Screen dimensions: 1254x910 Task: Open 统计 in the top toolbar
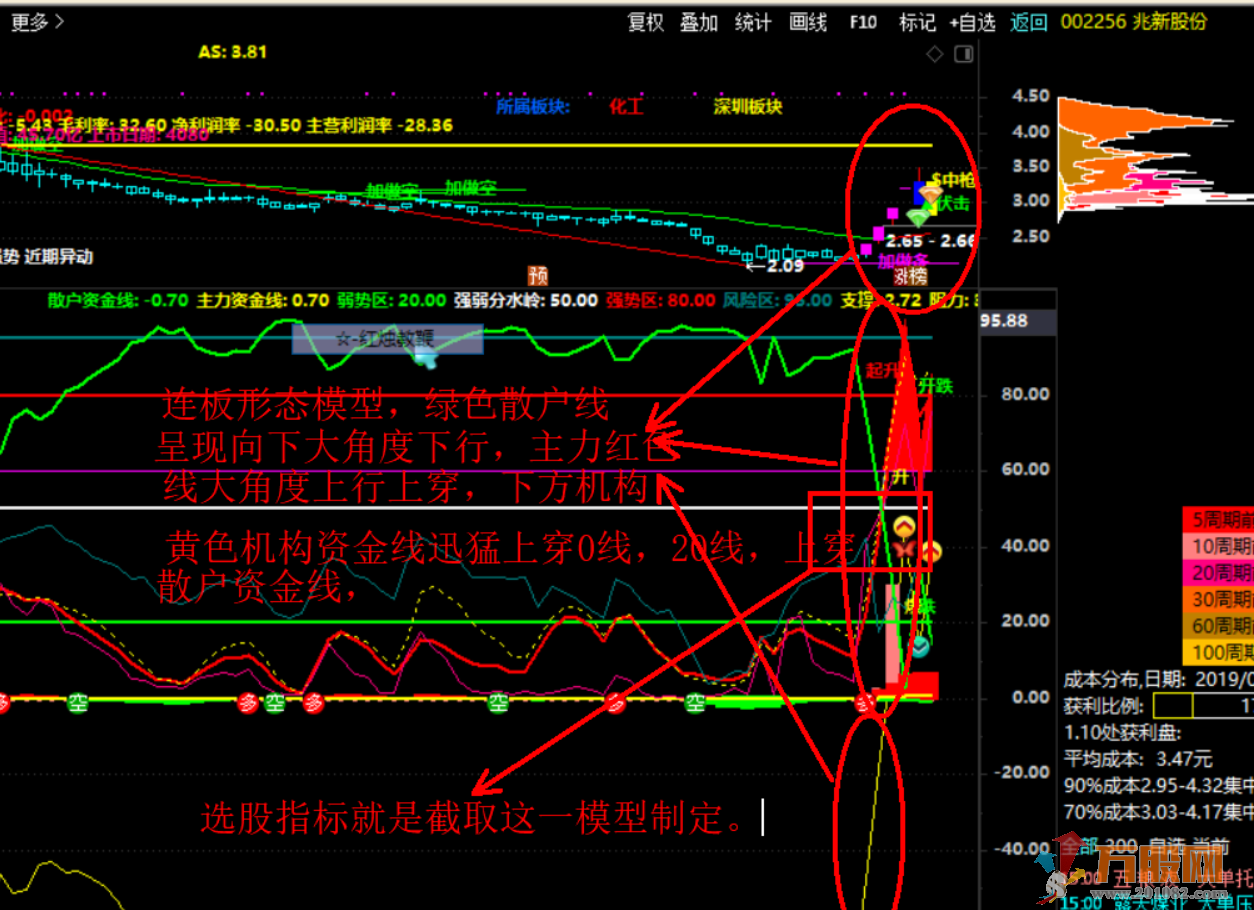pos(753,22)
